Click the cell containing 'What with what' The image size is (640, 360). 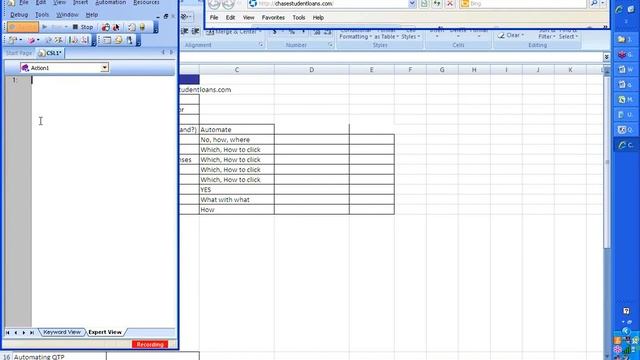click(237, 200)
